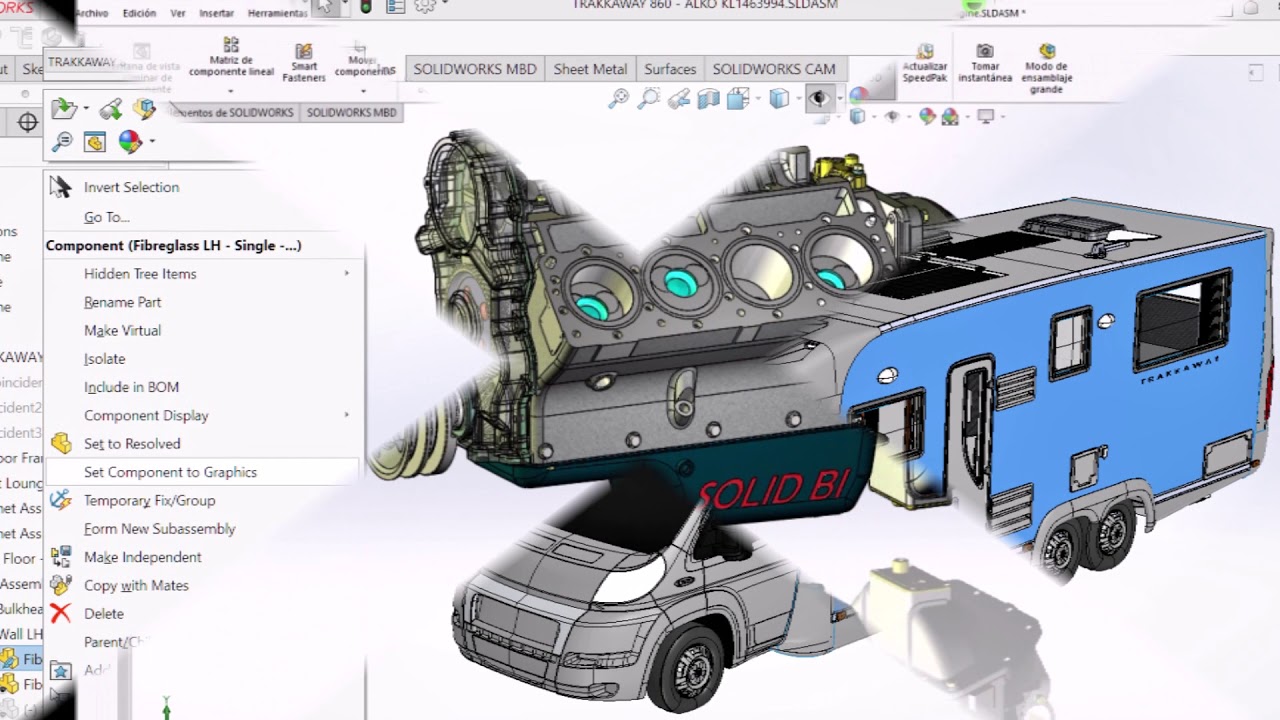Expand the Appearances color ball dropdown arrow
Screen dimensions: 1280x720
click(x=152, y=142)
